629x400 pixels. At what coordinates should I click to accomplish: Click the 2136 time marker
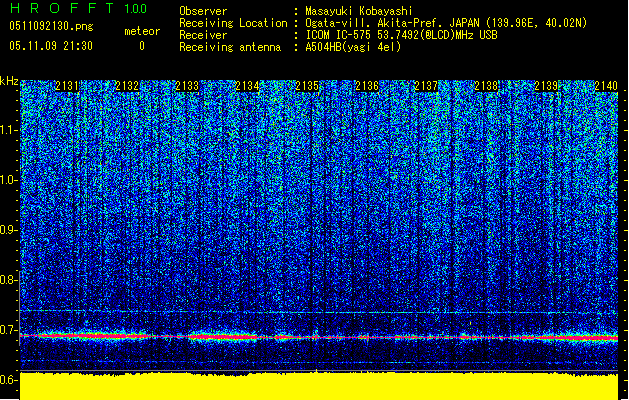[x=367, y=86]
